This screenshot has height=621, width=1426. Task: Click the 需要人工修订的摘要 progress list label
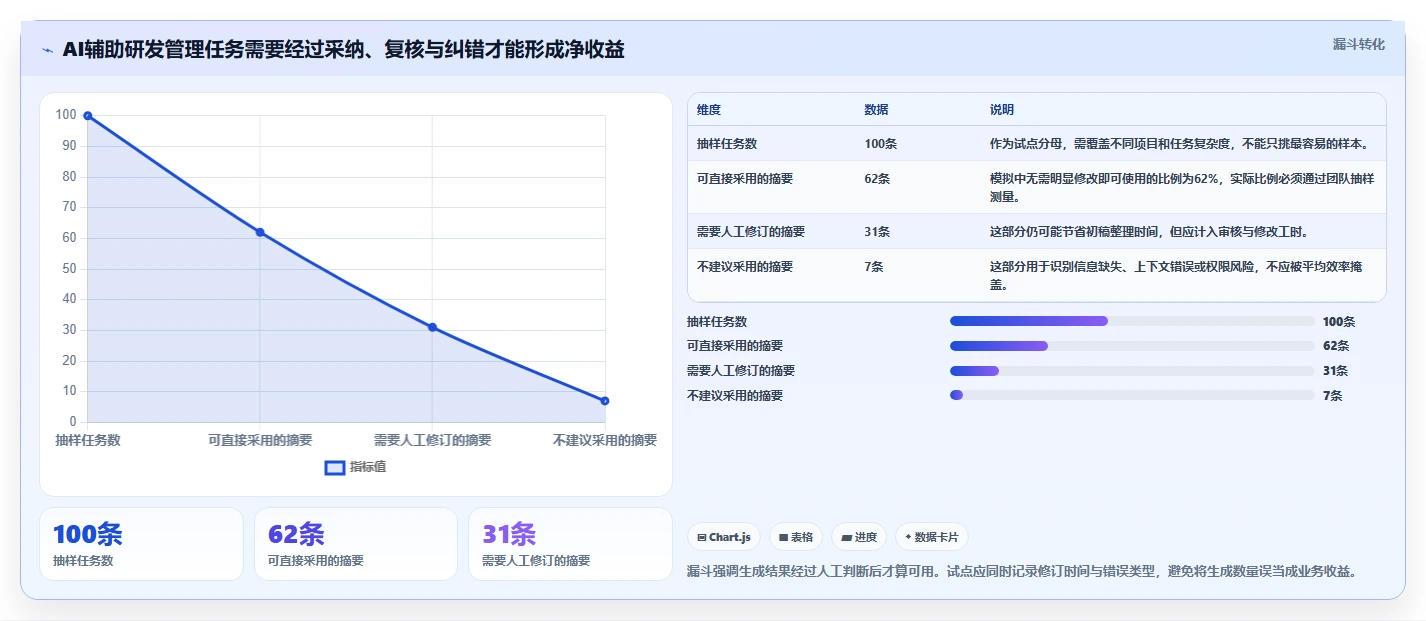741,371
